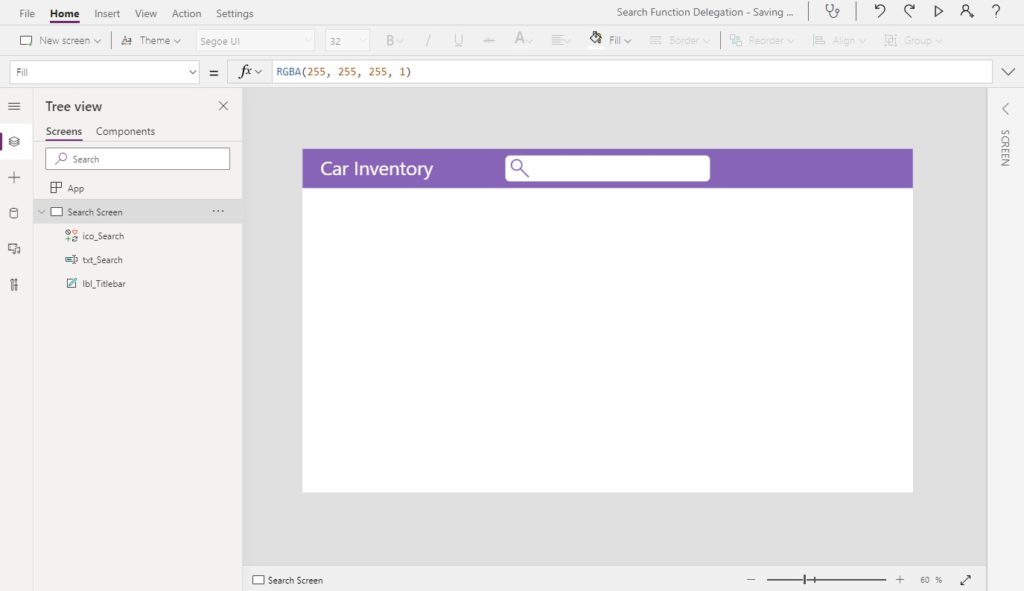Toggle the hamburger menu in left rail
The height and width of the screenshot is (591, 1024).
coord(14,106)
